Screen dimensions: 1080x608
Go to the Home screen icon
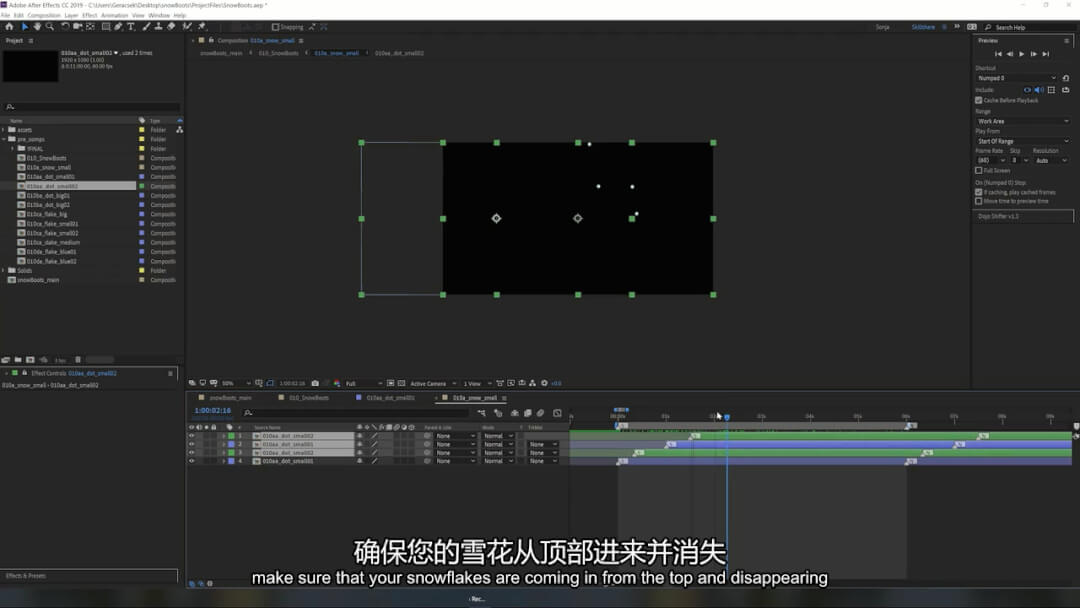9,27
